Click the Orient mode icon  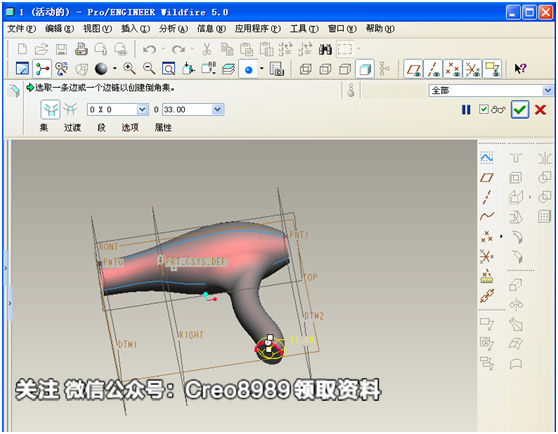[62, 69]
